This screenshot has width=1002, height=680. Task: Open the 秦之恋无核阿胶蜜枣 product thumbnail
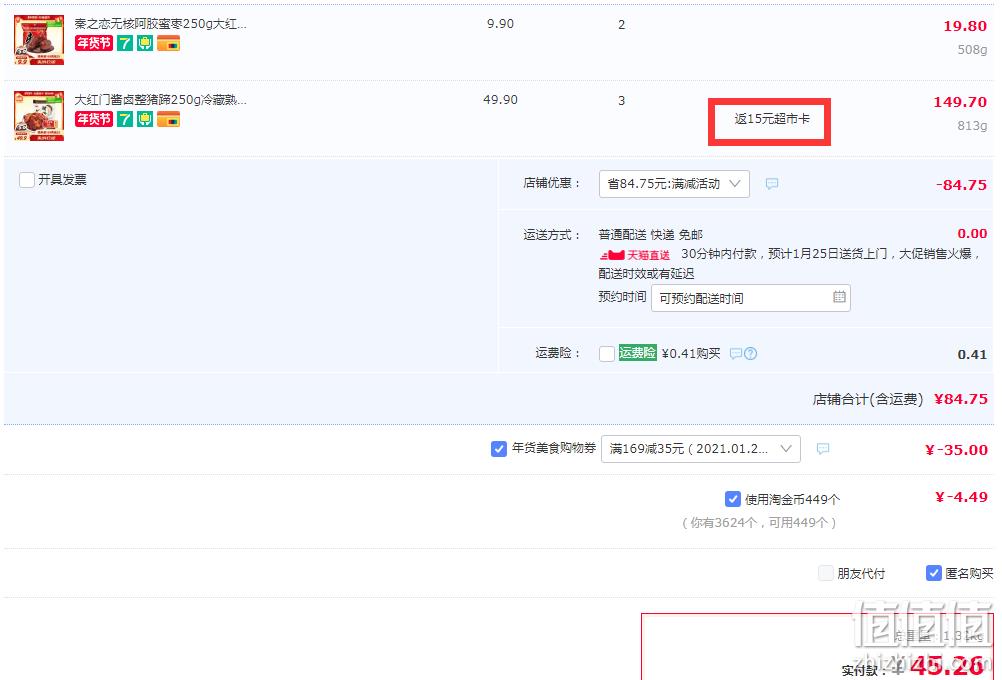[x=39, y=40]
